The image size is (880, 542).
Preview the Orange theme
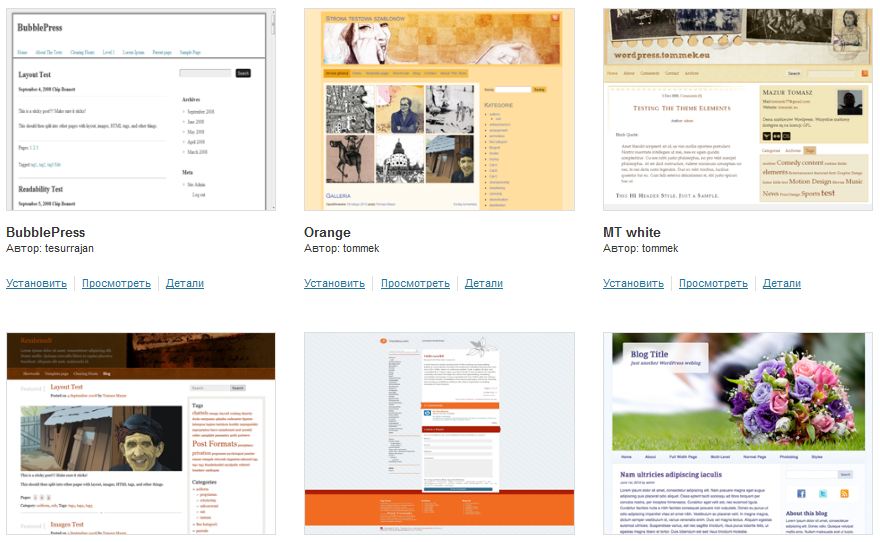coord(415,283)
